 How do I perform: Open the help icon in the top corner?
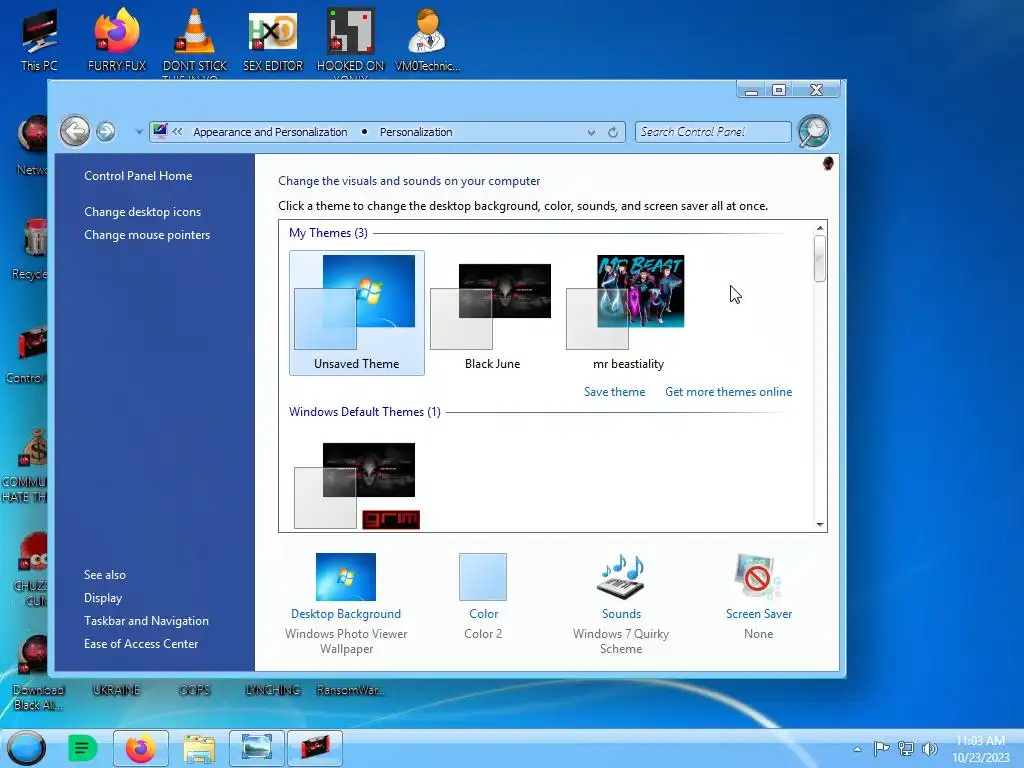(828, 163)
